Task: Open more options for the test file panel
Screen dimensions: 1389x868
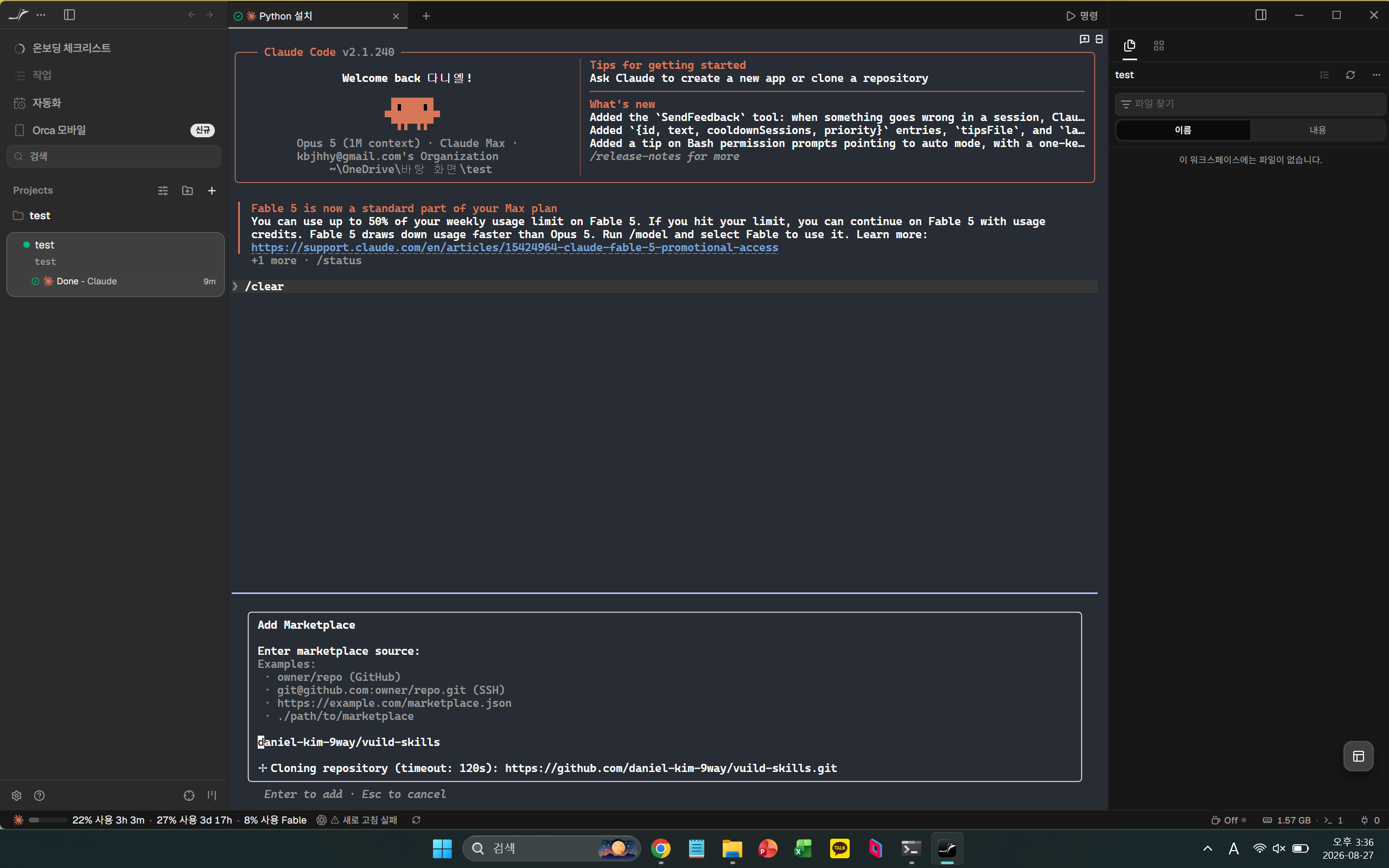Action: (x=1377, y=75)
